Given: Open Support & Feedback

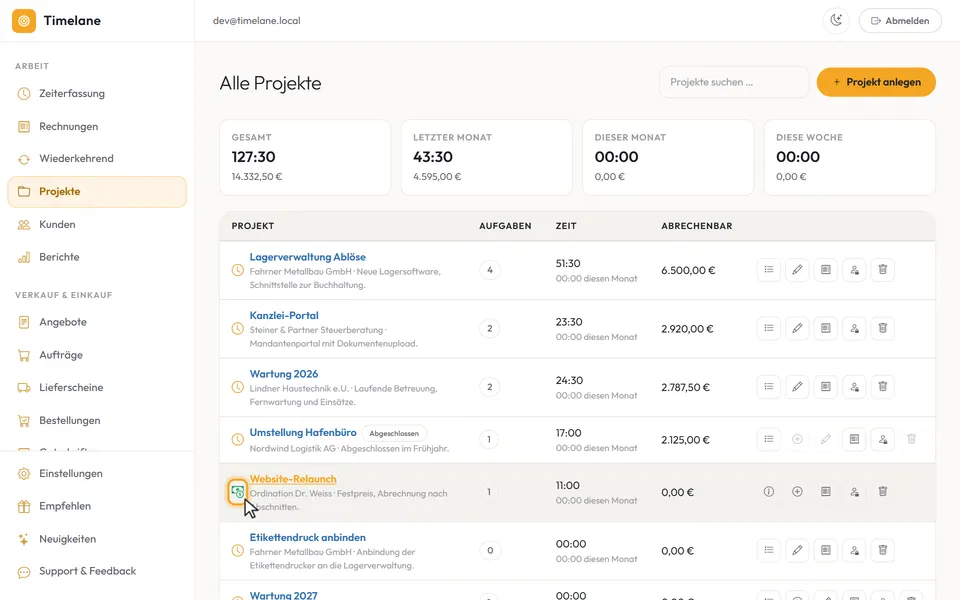Looking at the screenshot, I should coord(97,571).
